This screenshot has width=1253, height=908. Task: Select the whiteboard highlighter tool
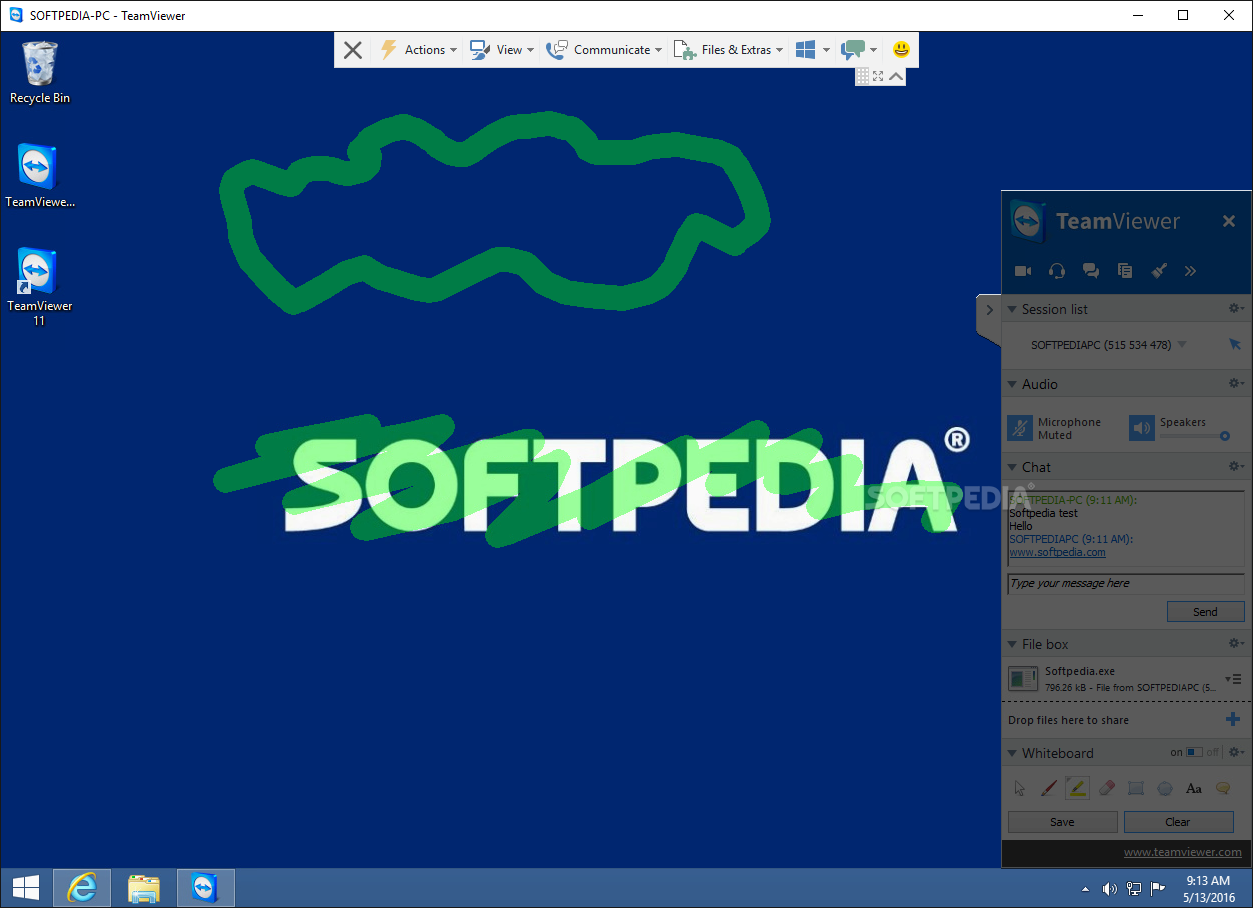tap(1077, 788)
